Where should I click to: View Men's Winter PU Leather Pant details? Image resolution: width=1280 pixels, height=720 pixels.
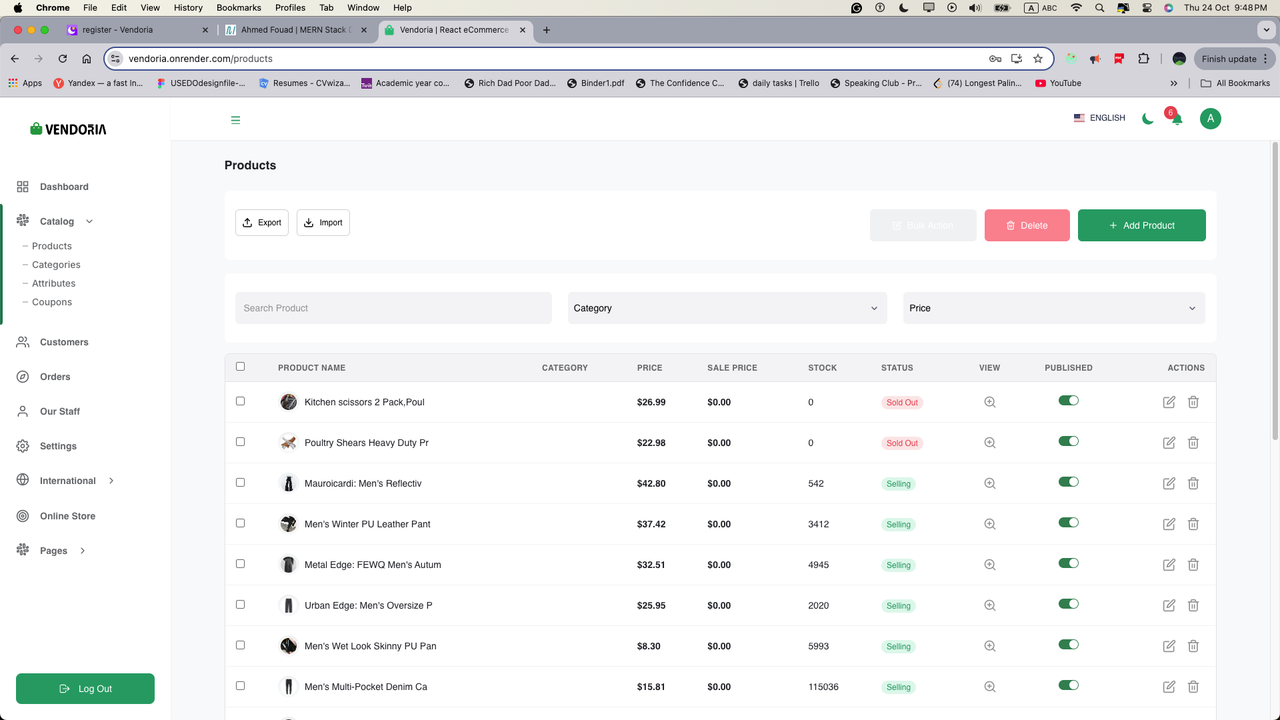(x=990, y=524)
